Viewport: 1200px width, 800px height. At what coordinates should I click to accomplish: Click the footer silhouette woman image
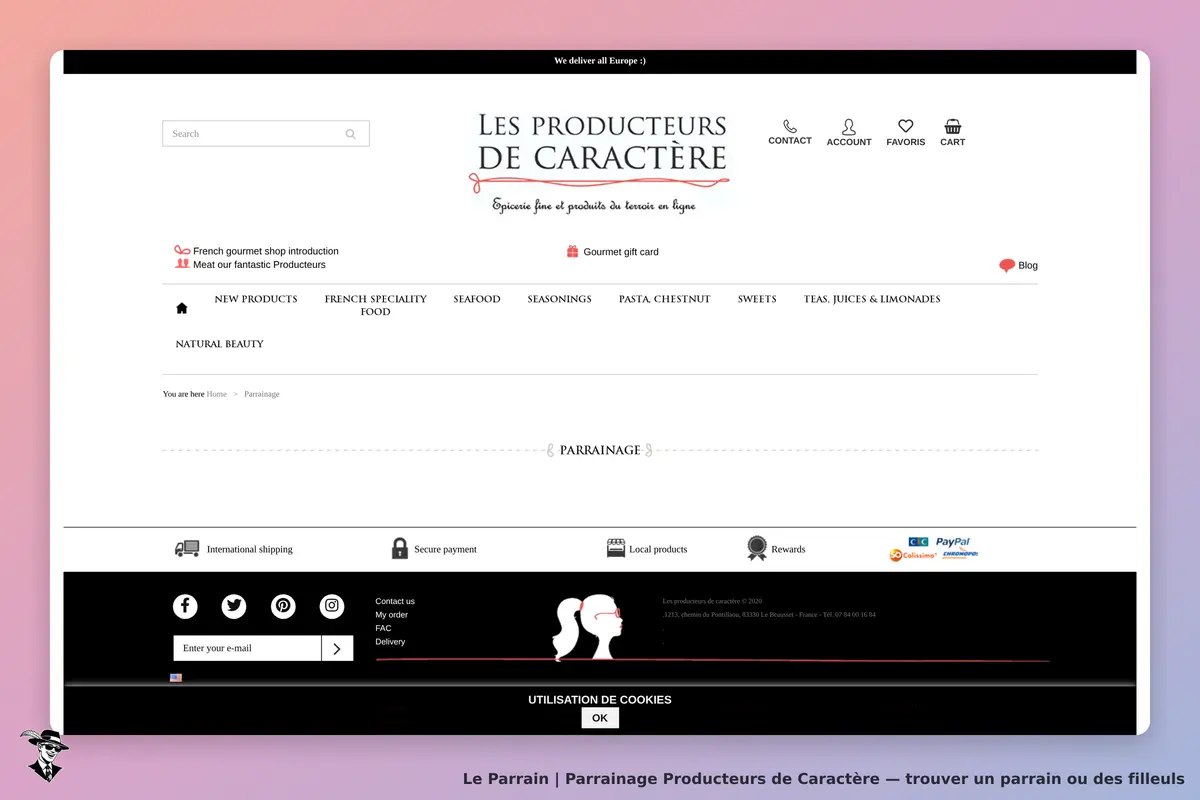pos(588,627)
